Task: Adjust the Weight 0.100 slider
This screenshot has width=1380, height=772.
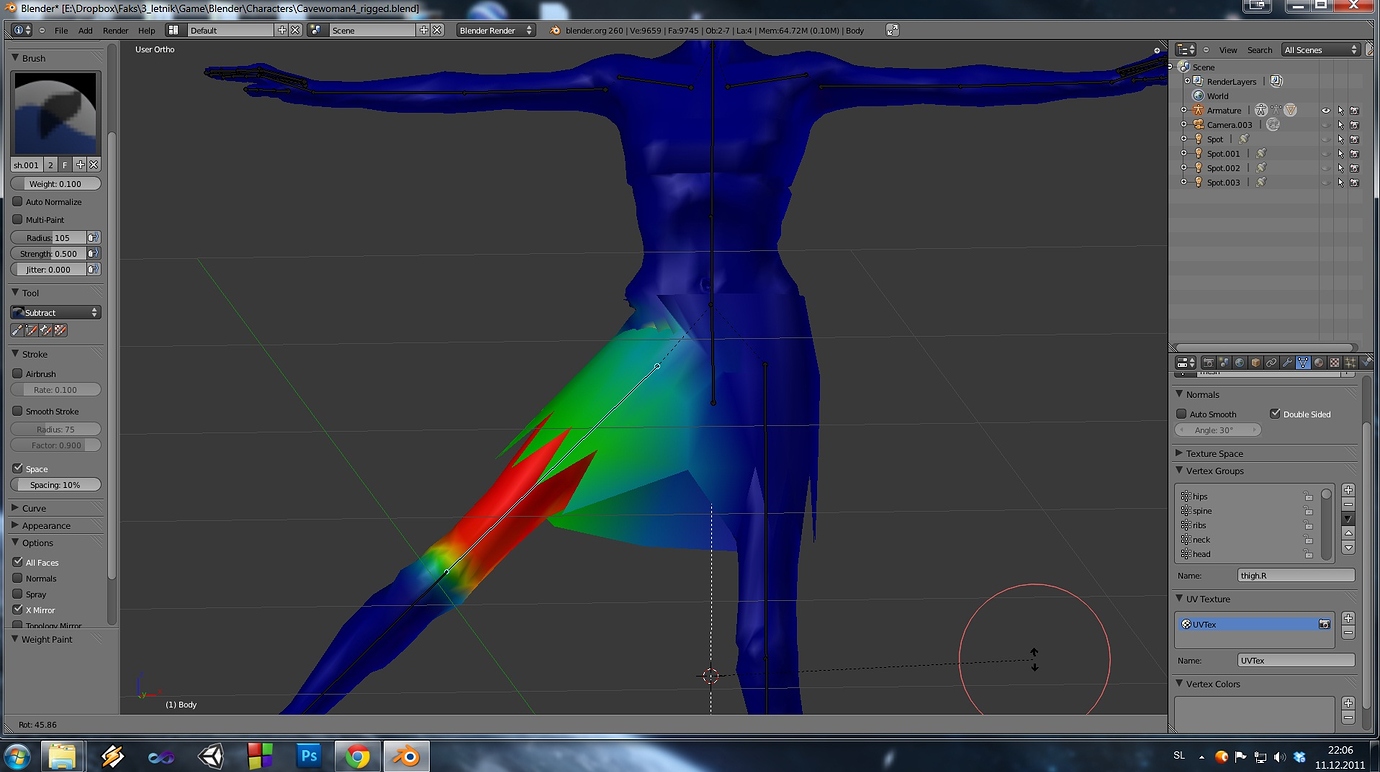Action: (x=56, y=184)
